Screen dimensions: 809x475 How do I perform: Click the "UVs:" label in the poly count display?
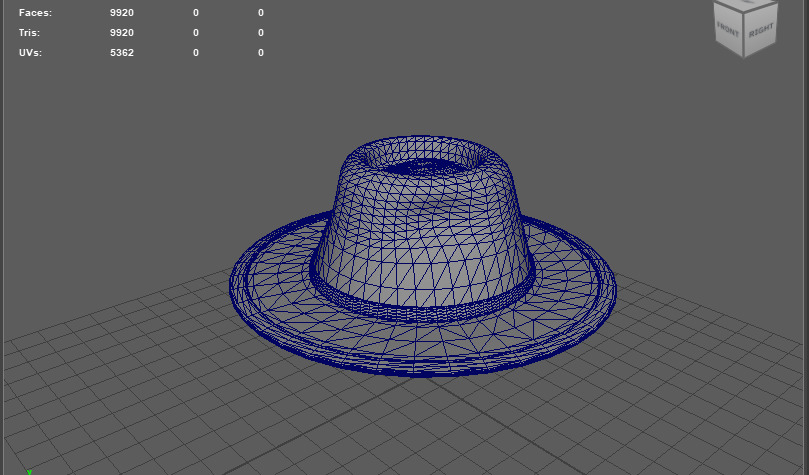[x=30, y=53]
